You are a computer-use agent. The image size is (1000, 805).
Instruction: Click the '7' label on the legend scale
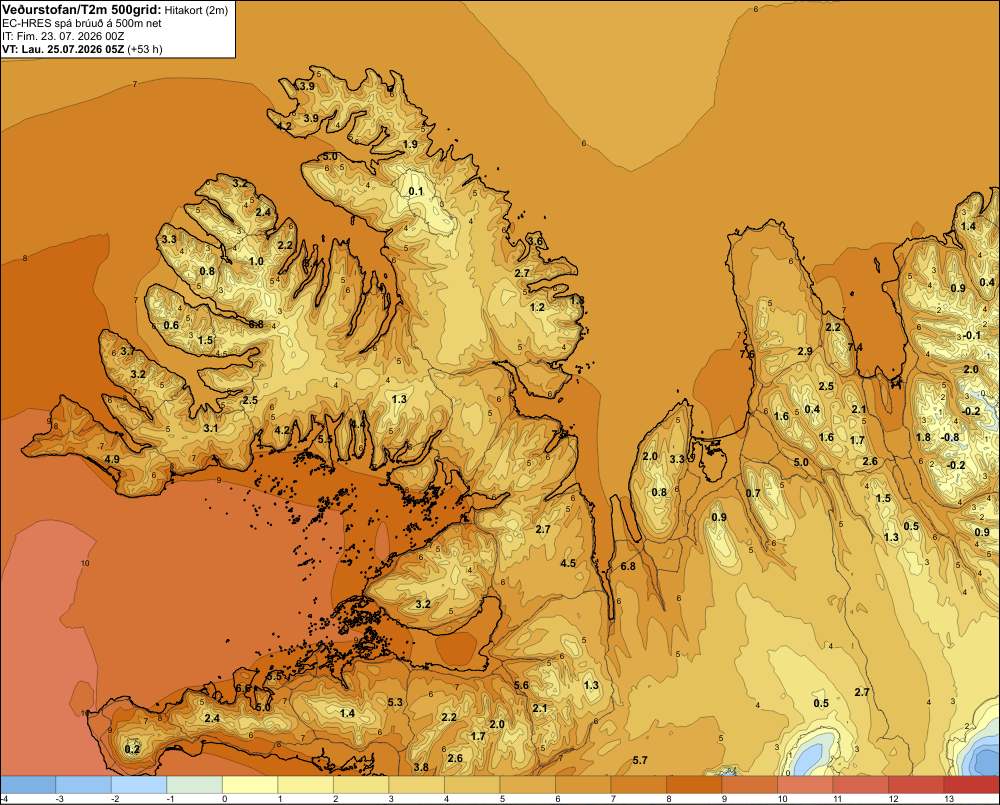613,799
